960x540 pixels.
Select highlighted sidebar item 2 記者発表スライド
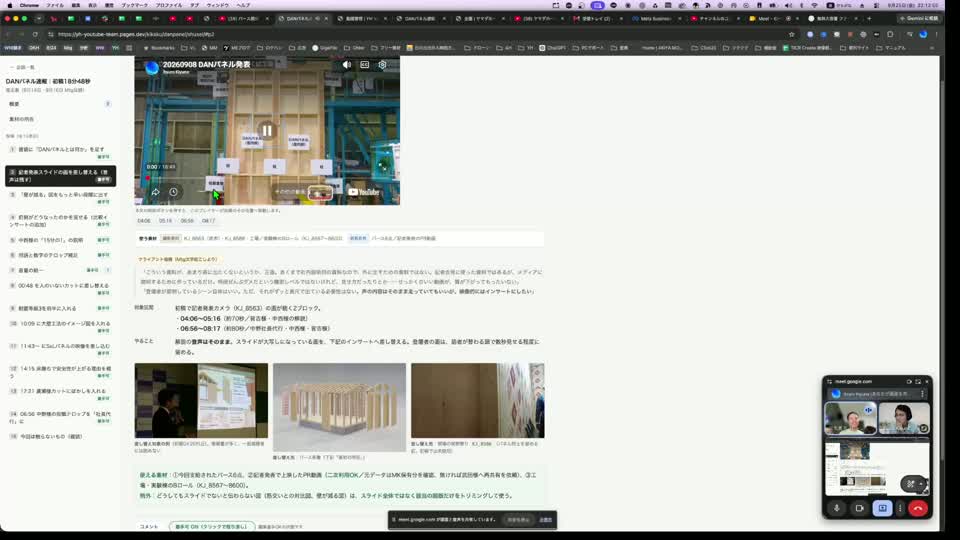(60, 176)
